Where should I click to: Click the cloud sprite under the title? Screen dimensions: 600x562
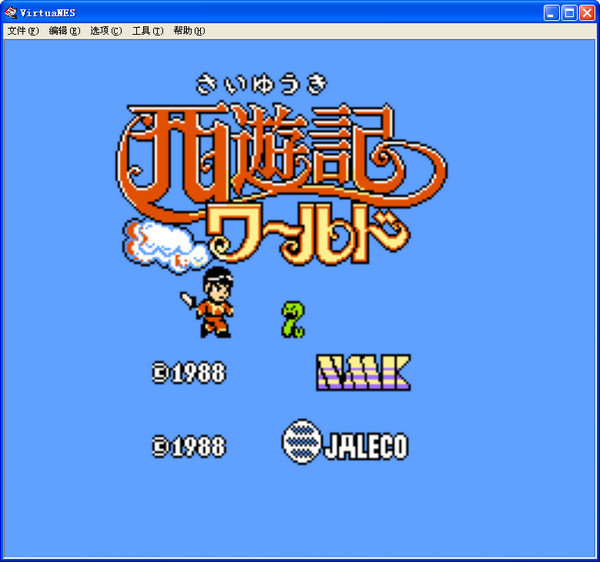point(165,246)
